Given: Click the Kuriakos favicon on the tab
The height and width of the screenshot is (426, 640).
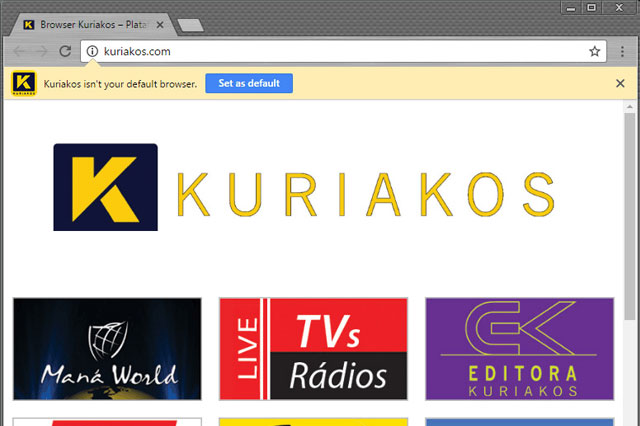Looking at the screenshot, I should [29, 25].
